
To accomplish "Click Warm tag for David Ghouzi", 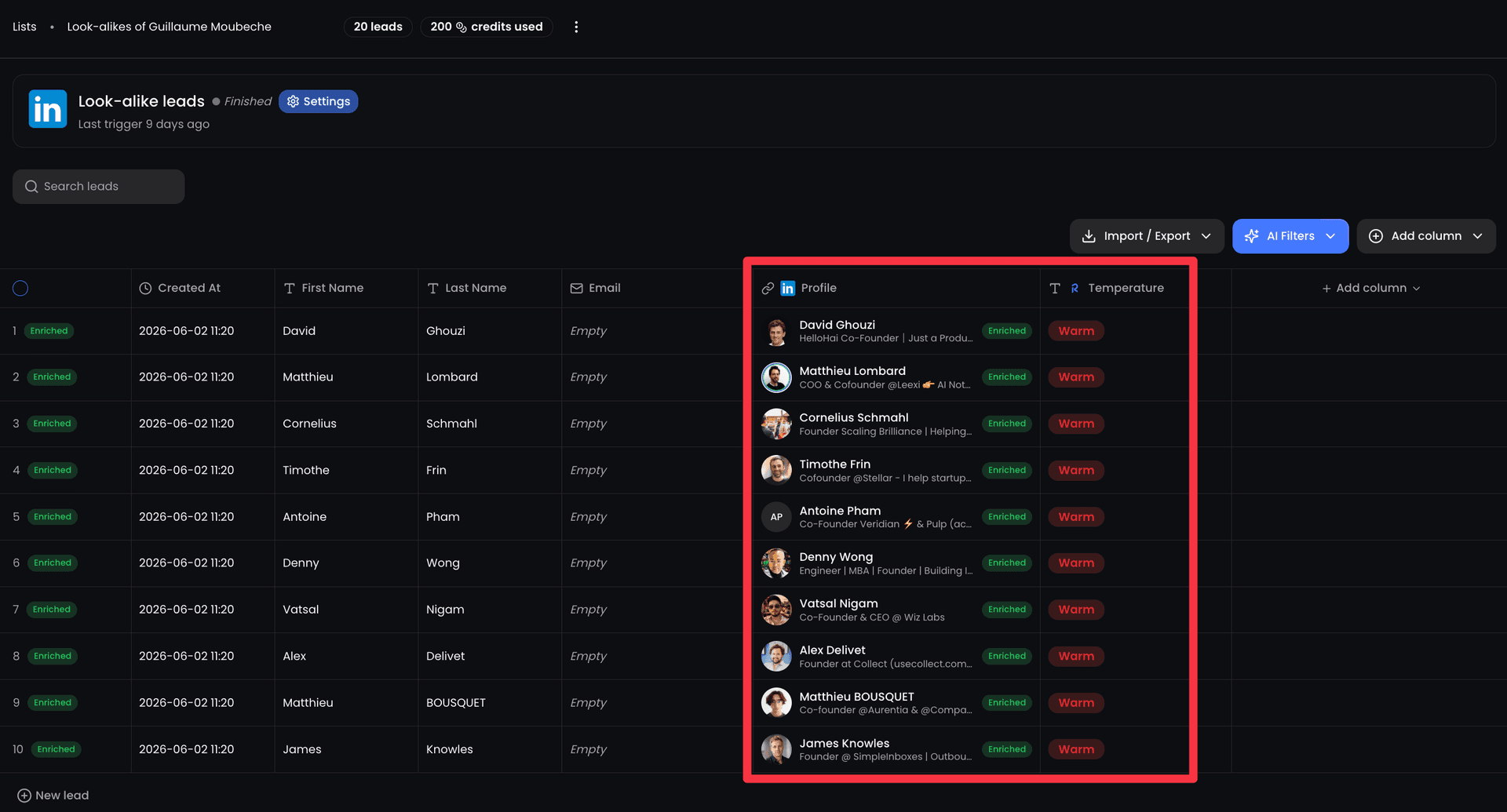I will [x=1076, y=331].
